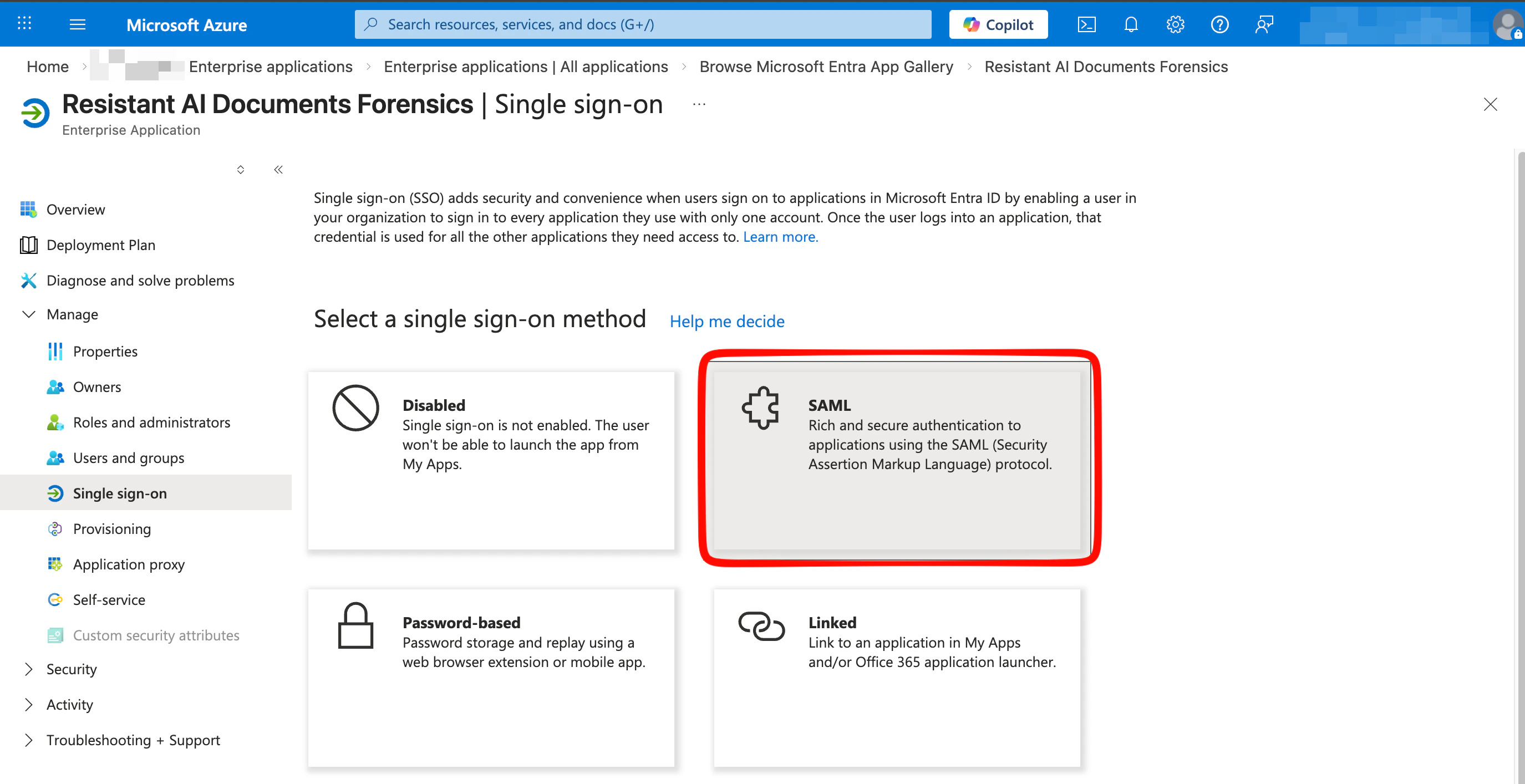Viewport: 1525px width, 784px height.
Task: Choose the Password-based sign-on card
Action: (x=491, y=678)
